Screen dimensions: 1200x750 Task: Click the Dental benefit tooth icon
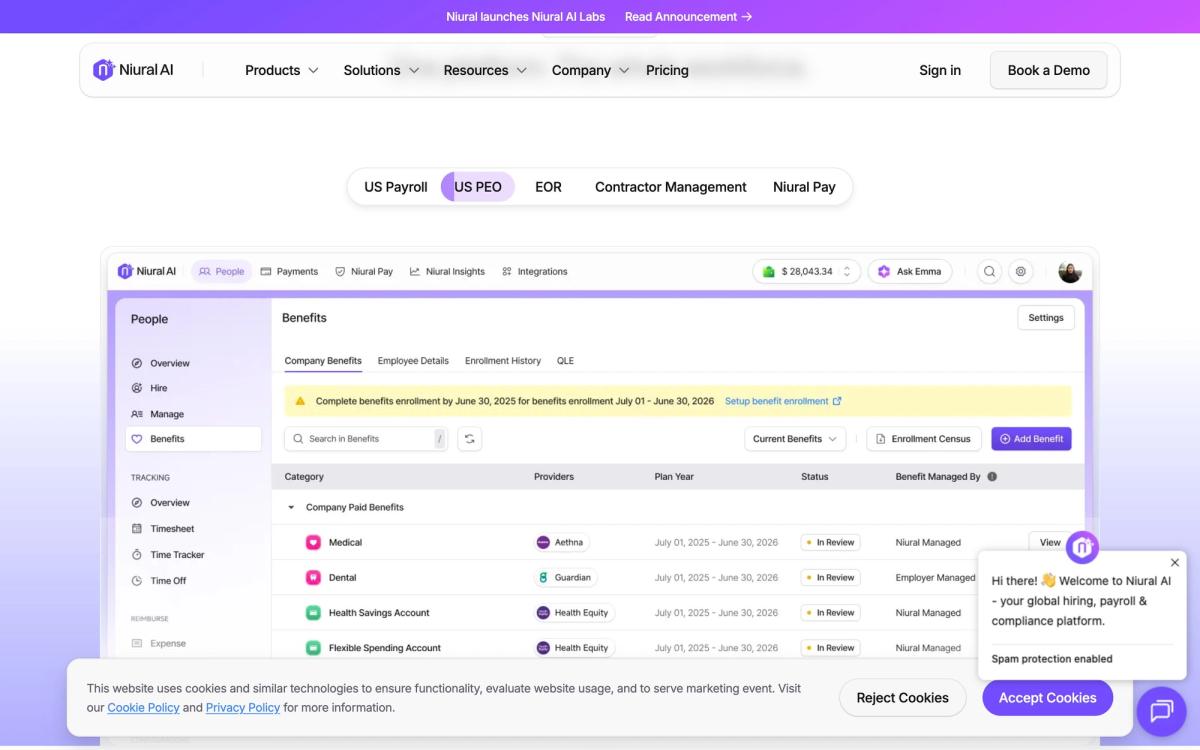tap(313, 577)
